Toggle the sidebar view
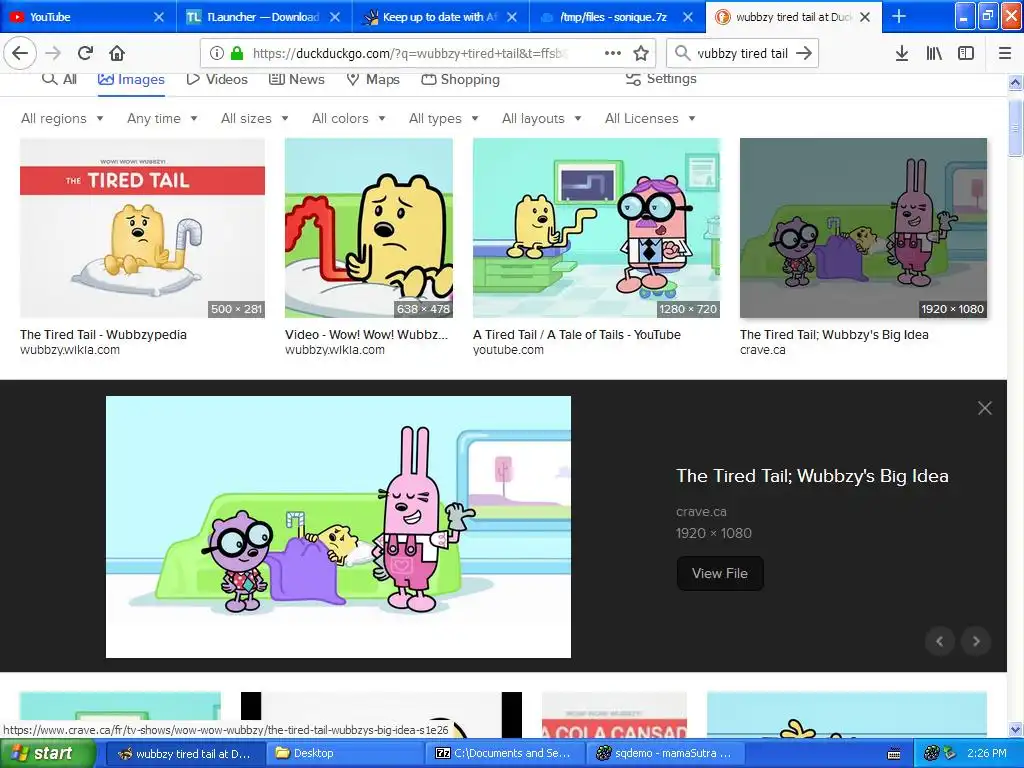The width and height of the screenshot is (1024, 768). pos(966,54)
